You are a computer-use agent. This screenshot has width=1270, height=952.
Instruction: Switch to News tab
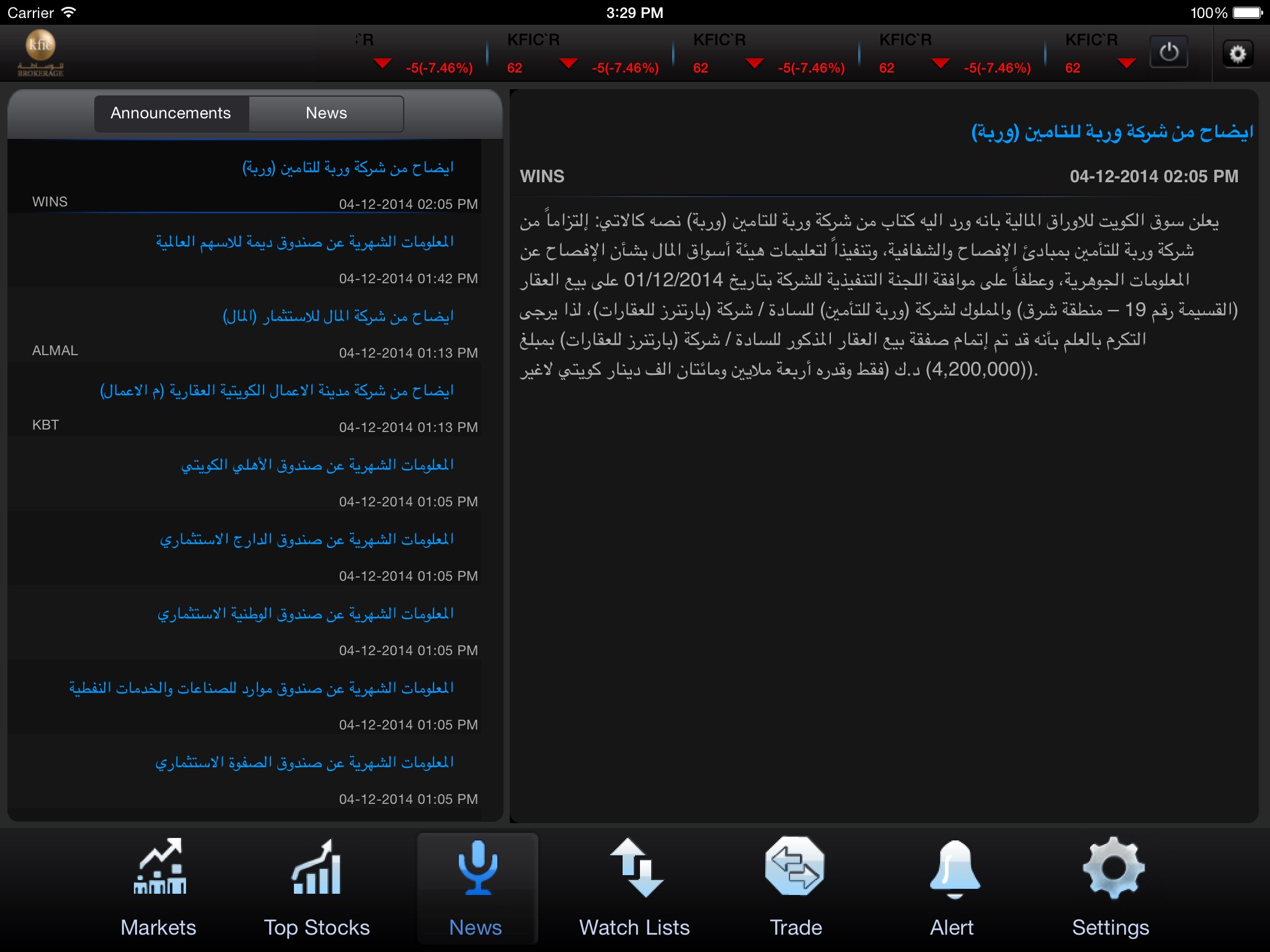pyautogui.click(x=326, y=112)
